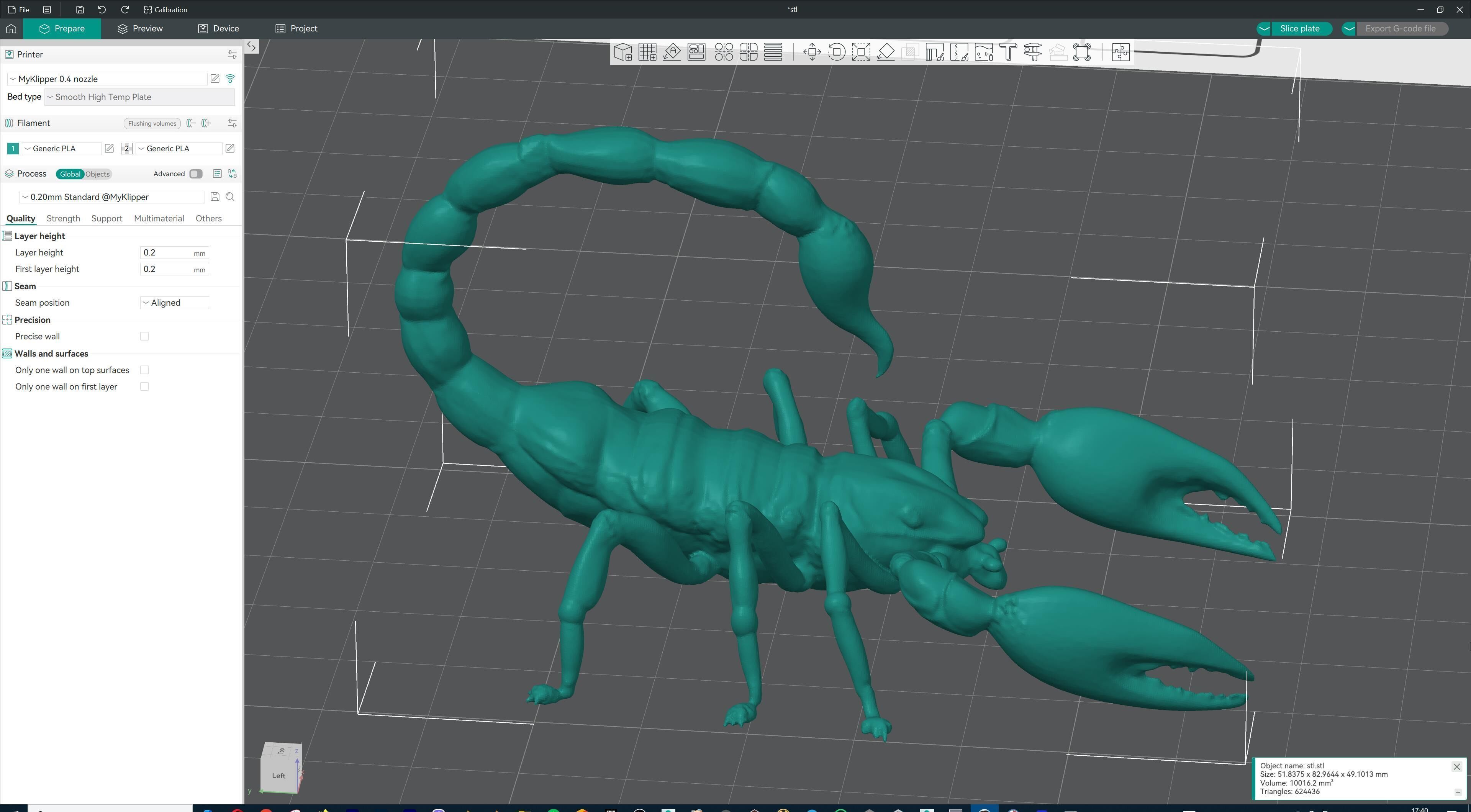This screenshot has height=812, width=1471.
Task: Open the Others settings tab
Action: pos(208,219)
